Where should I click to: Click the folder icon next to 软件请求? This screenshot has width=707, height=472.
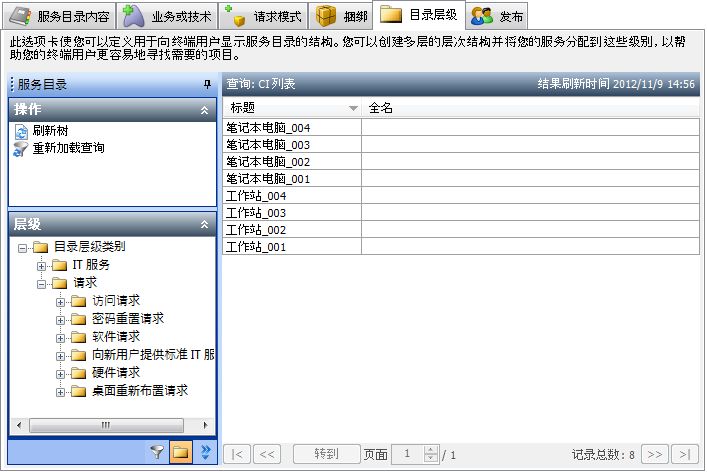pos(78,337)
